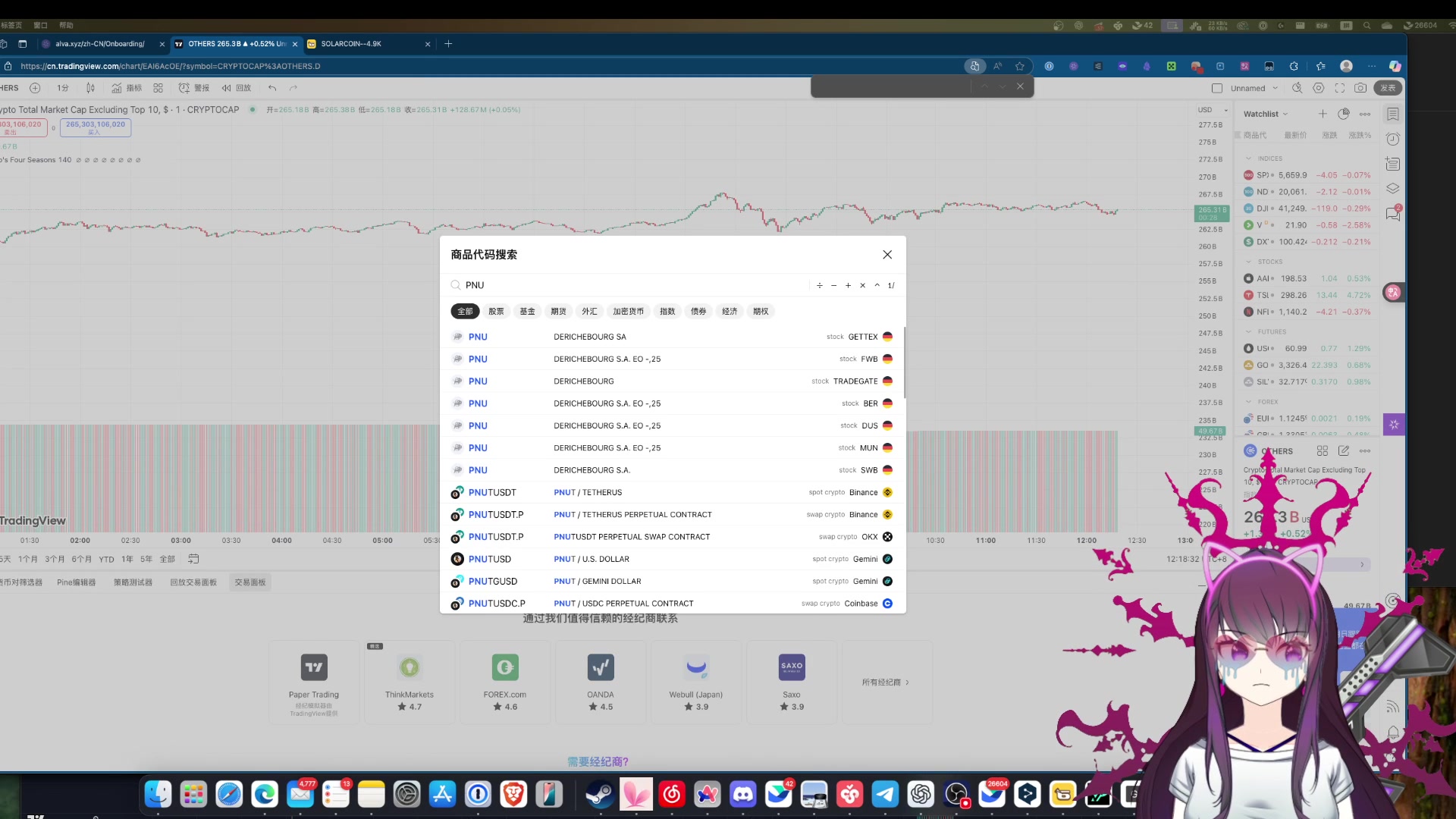Insert the 1/ inverse operator in symbol search
The height and width of the screenshot is (819, 1456).
(x=891, y=286)
